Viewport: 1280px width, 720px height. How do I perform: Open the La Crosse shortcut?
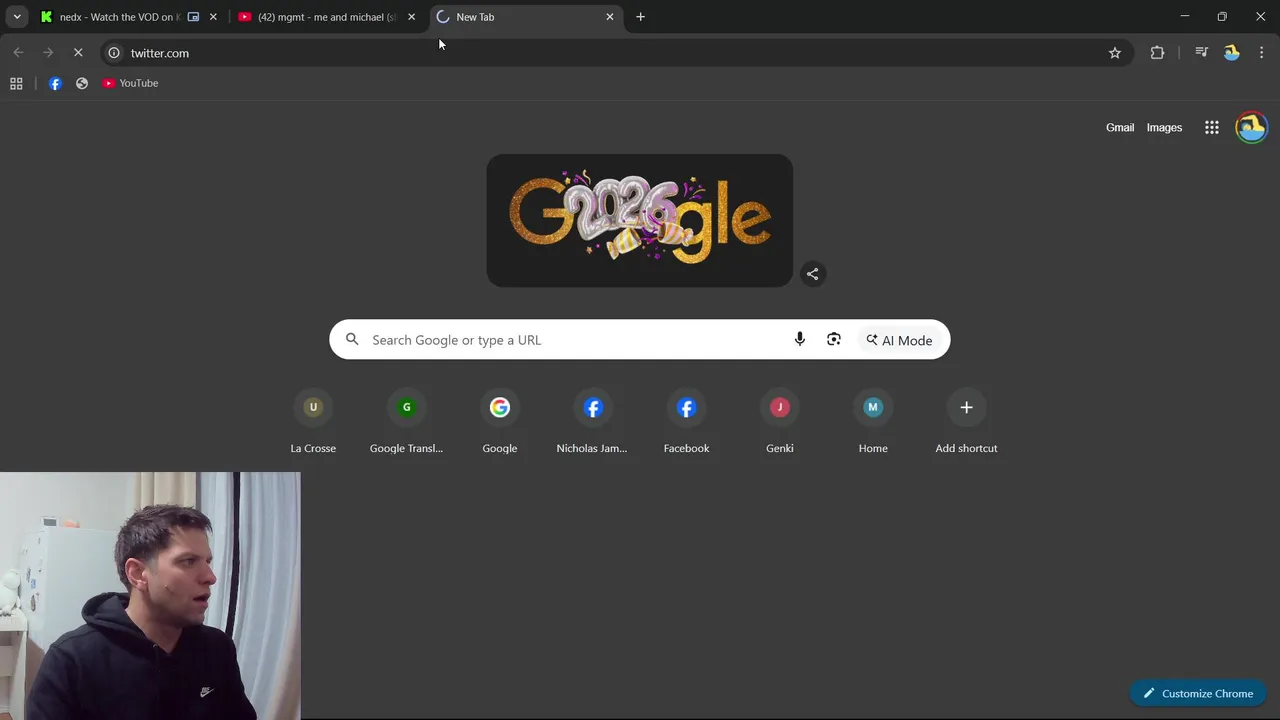(313, 422)
